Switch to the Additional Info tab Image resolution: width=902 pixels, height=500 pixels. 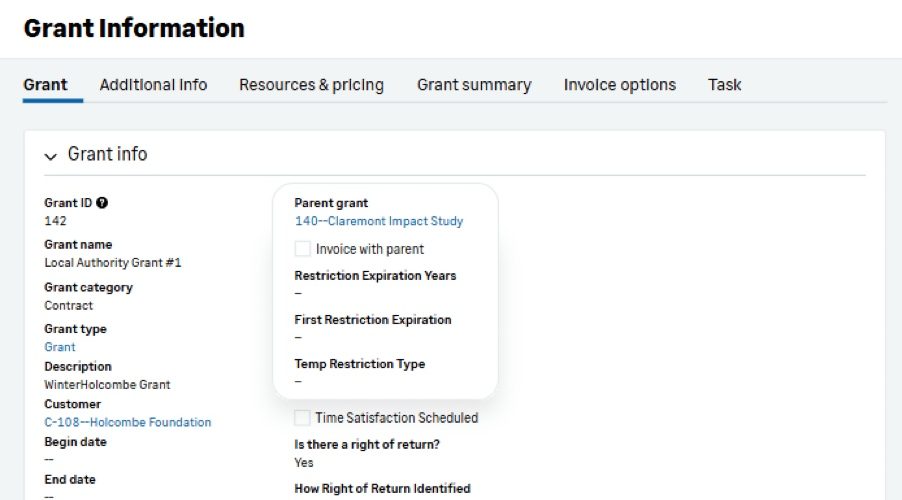(153, 85)
